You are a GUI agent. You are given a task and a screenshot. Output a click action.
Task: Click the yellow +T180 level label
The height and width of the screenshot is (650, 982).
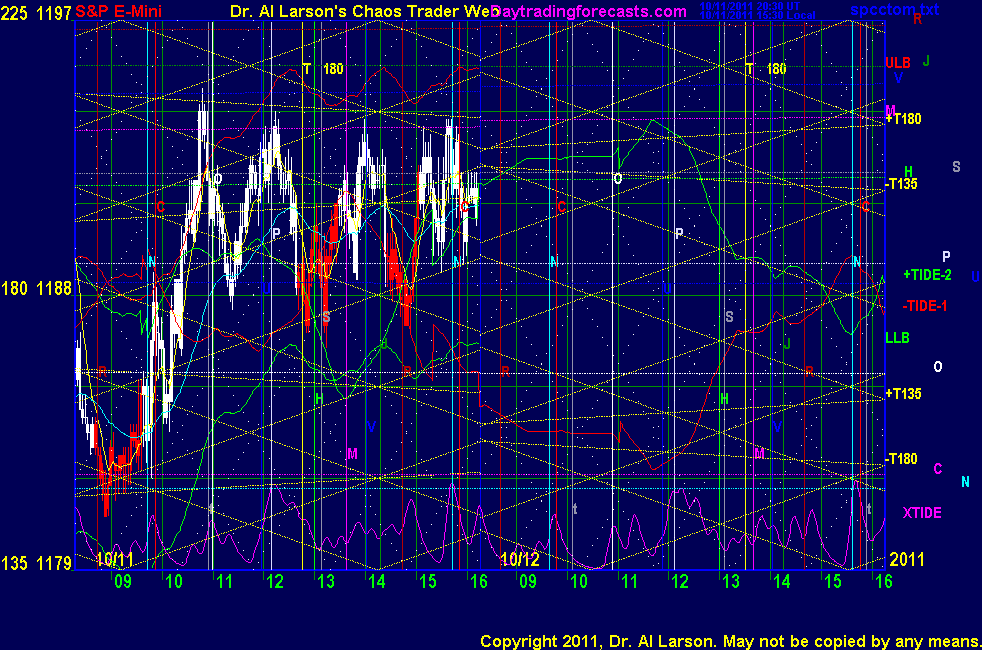(x=903, y=118)
